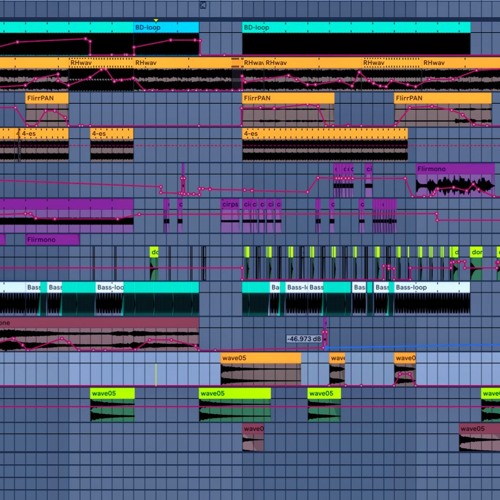Click the yellow insert marker triangle above BD-loop
Screen dimensions: 500x500
pos(156,20)
